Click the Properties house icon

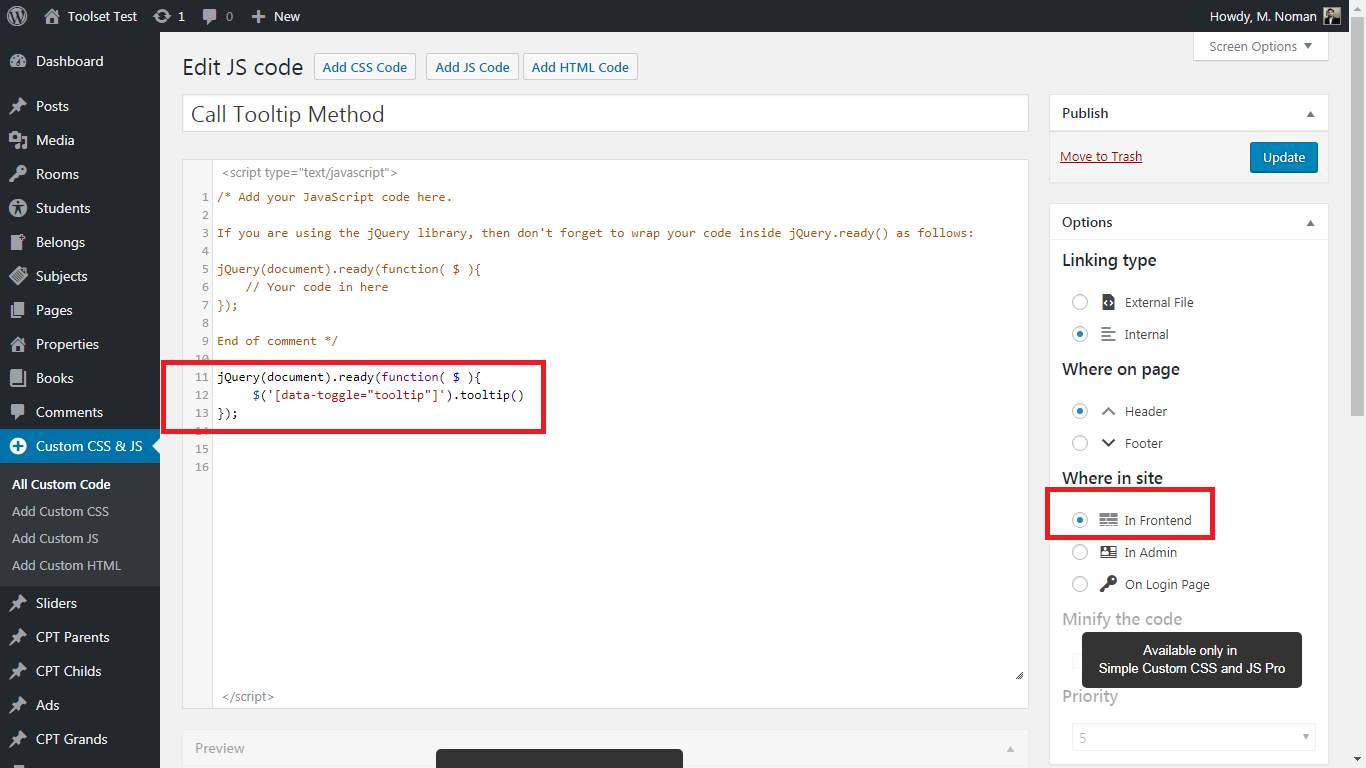click(x=18, y=344)
